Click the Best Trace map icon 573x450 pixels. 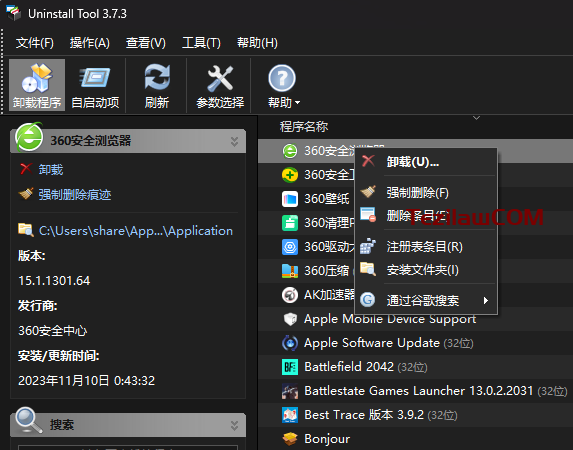(290, 415)
